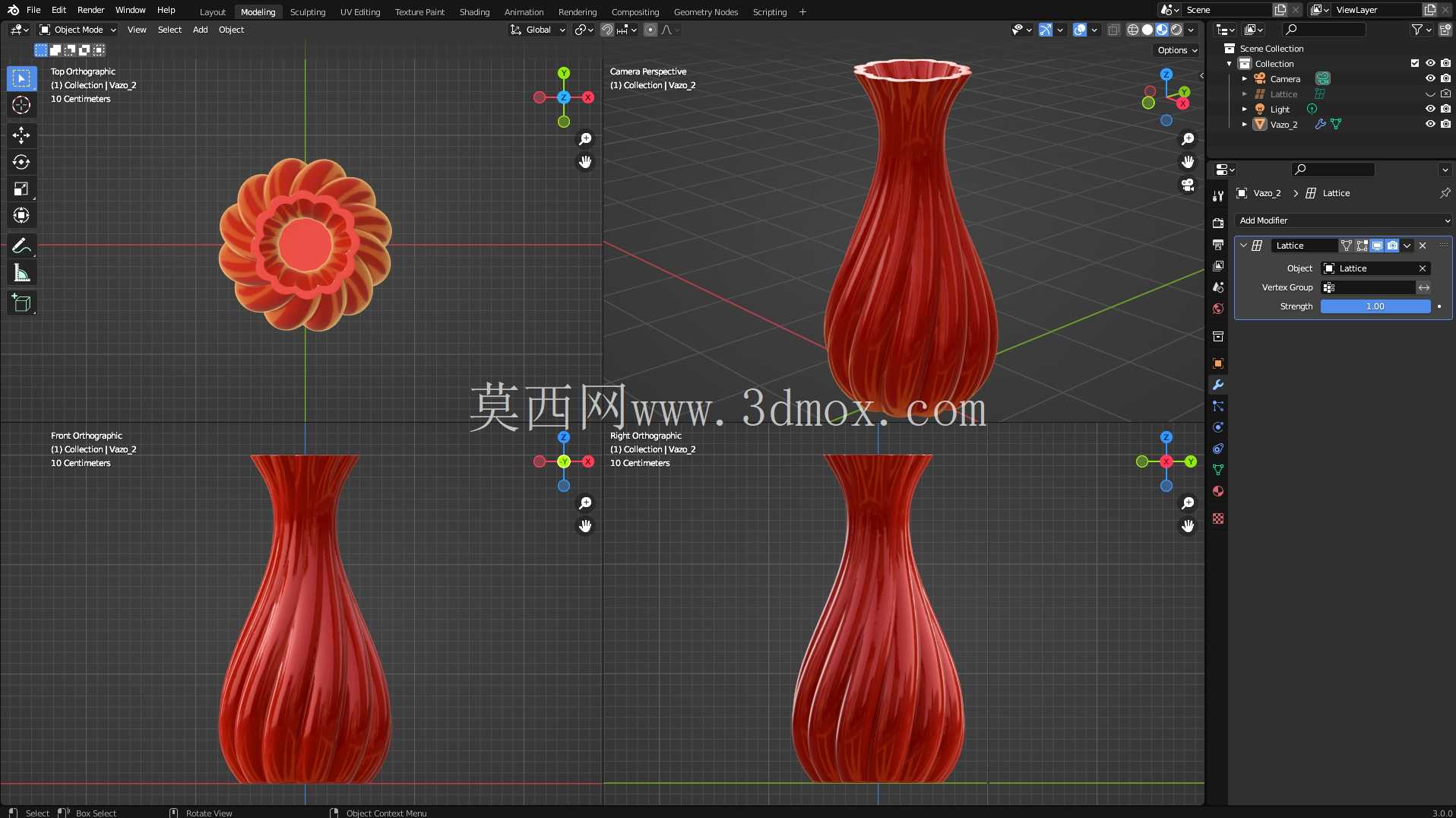The height and width of the screenshot is (818, 1456).
Task: Open the World properties tab
Action: [1218, 309]
